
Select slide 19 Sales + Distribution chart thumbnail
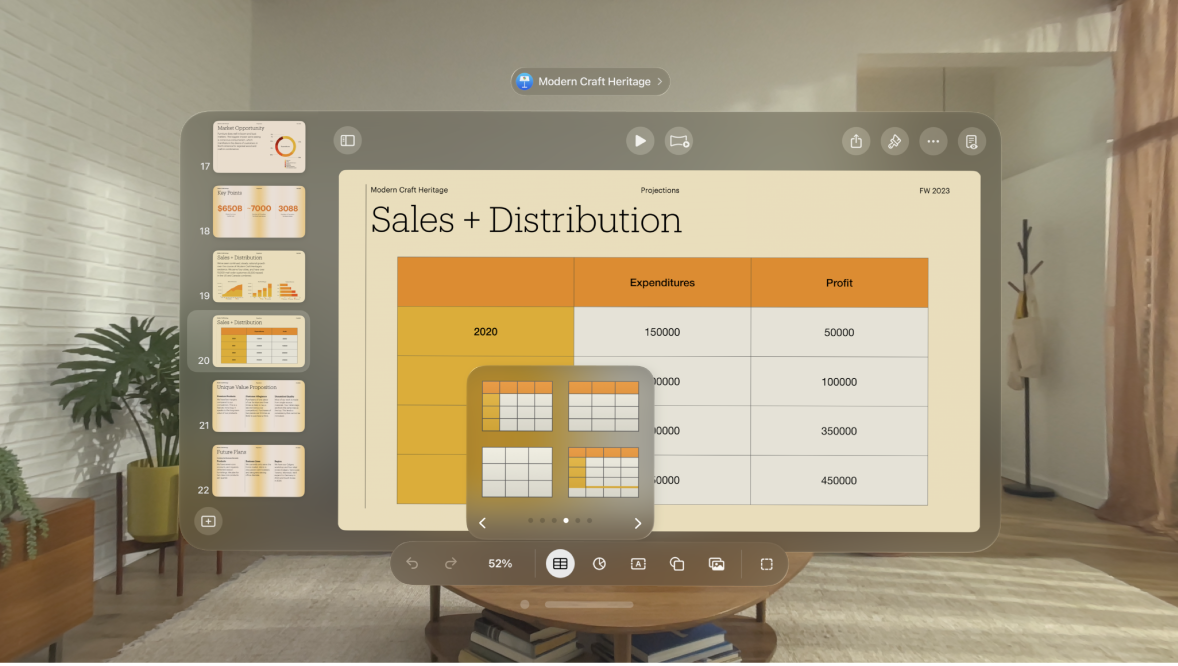click(259, 276)
